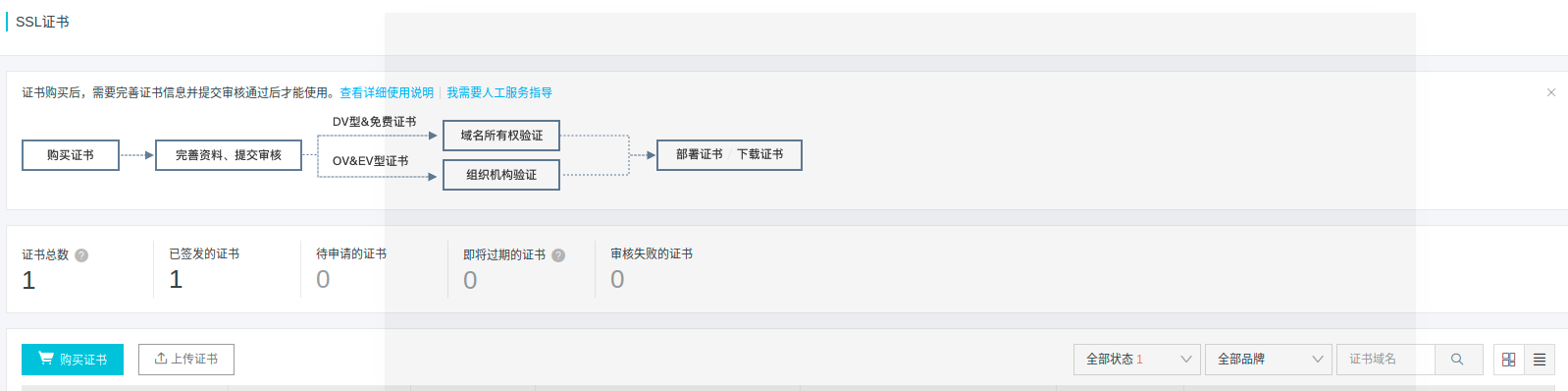Open 我需要人工服务指导 link
The image size is (1568, 391).
[x=499, y=92]
